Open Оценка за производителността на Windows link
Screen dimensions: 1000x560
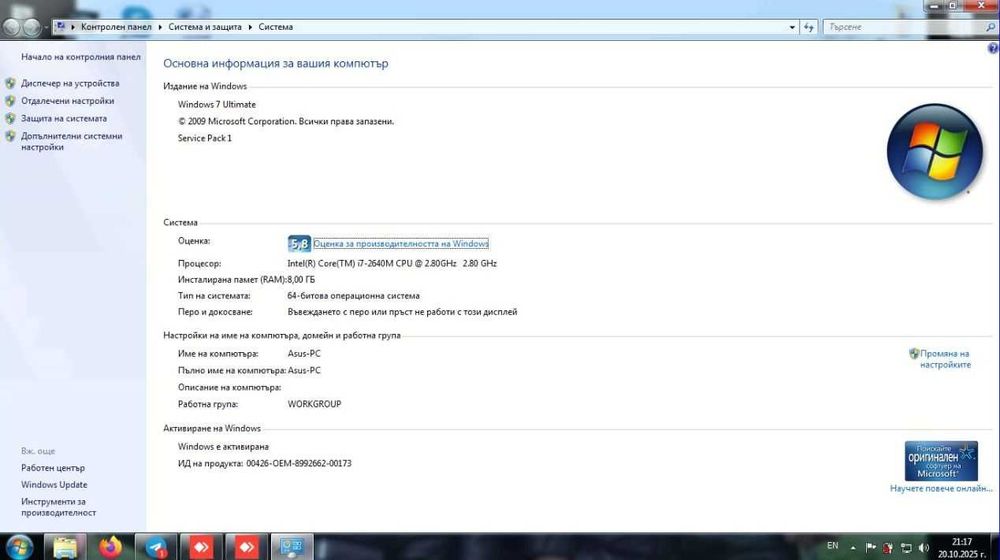pos(401,244)
